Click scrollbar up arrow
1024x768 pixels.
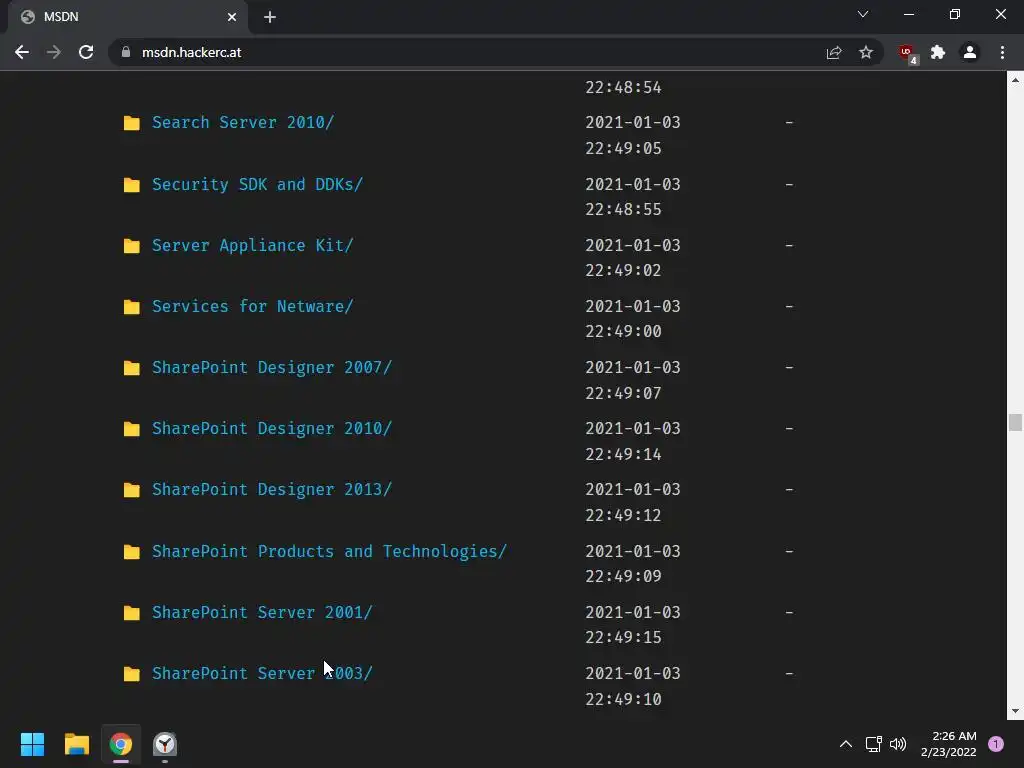click(x=1015, y=80)
